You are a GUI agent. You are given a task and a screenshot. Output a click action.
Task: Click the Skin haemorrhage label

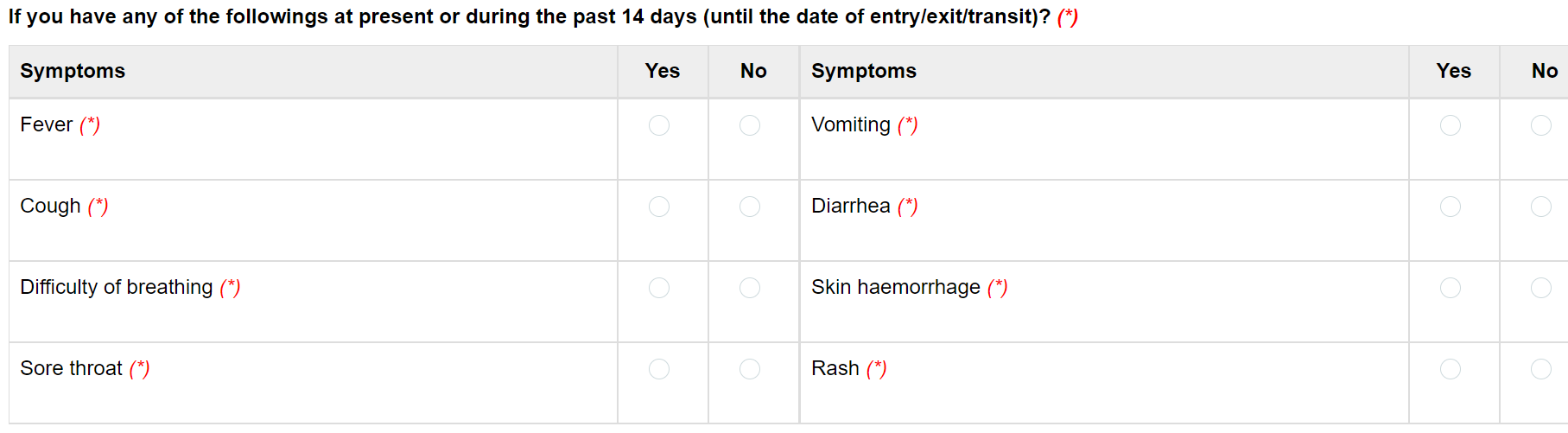[x=895, y=287]
